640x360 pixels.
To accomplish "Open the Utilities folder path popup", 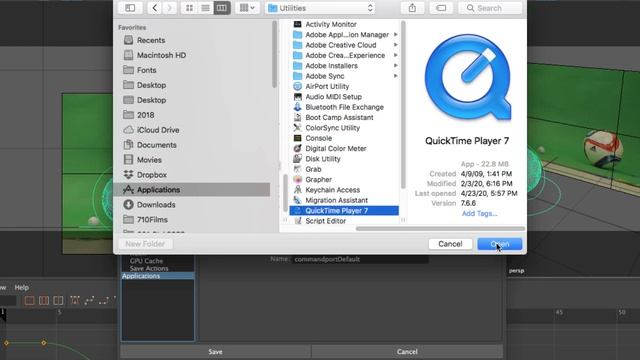I will [320, 8].
